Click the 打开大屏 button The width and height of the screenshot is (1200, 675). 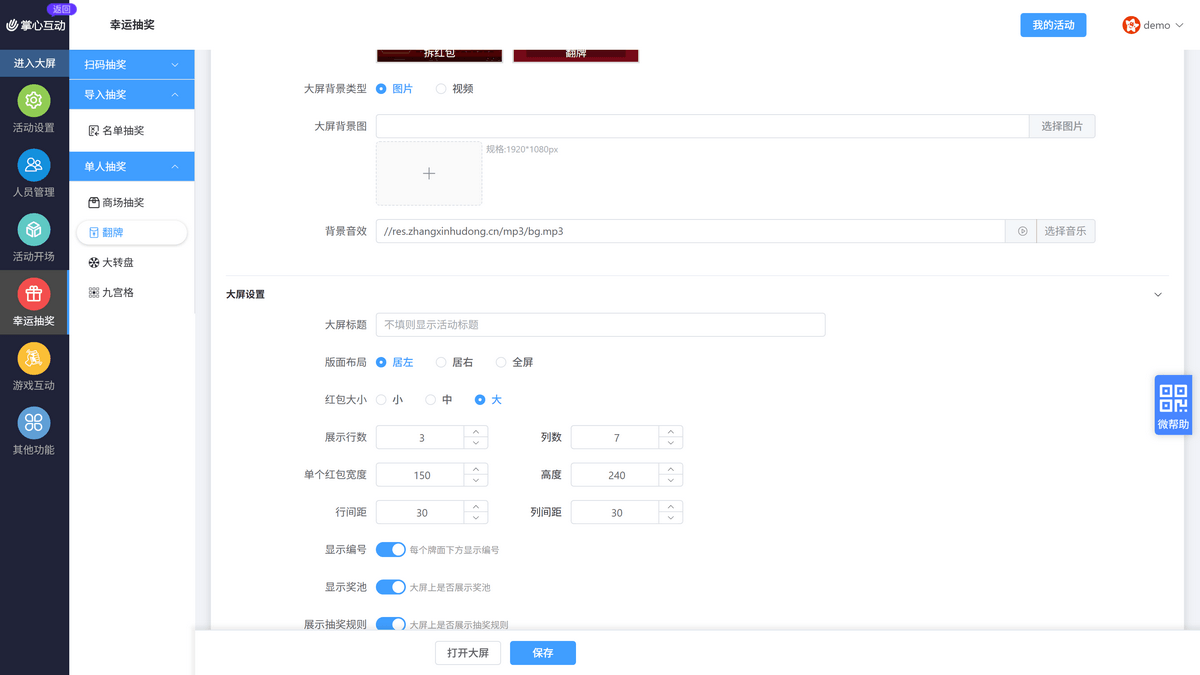pyautogui.click(x=468, y=653)
